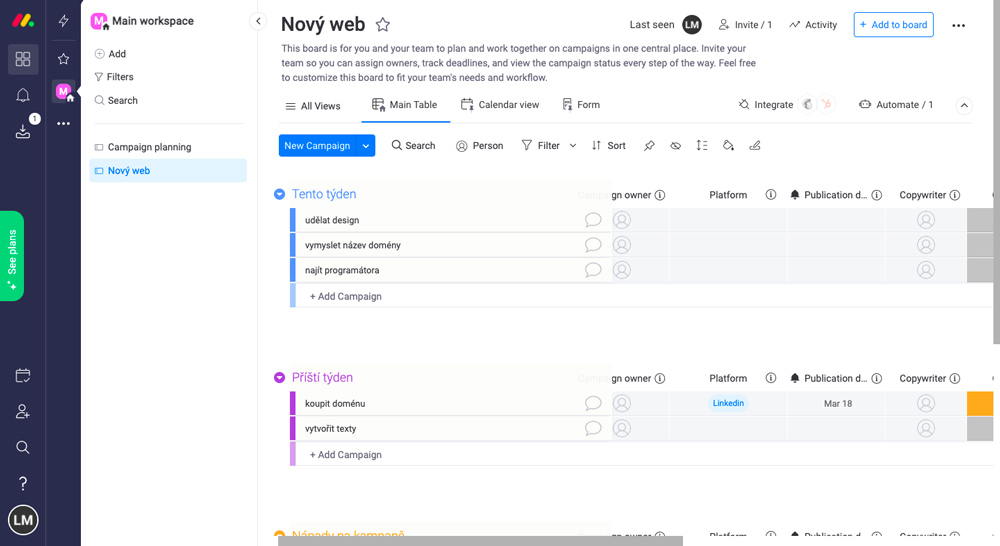Open the notifications bell in sidebar
This screenshot has width=1000, height=546.
pos(23,95)
